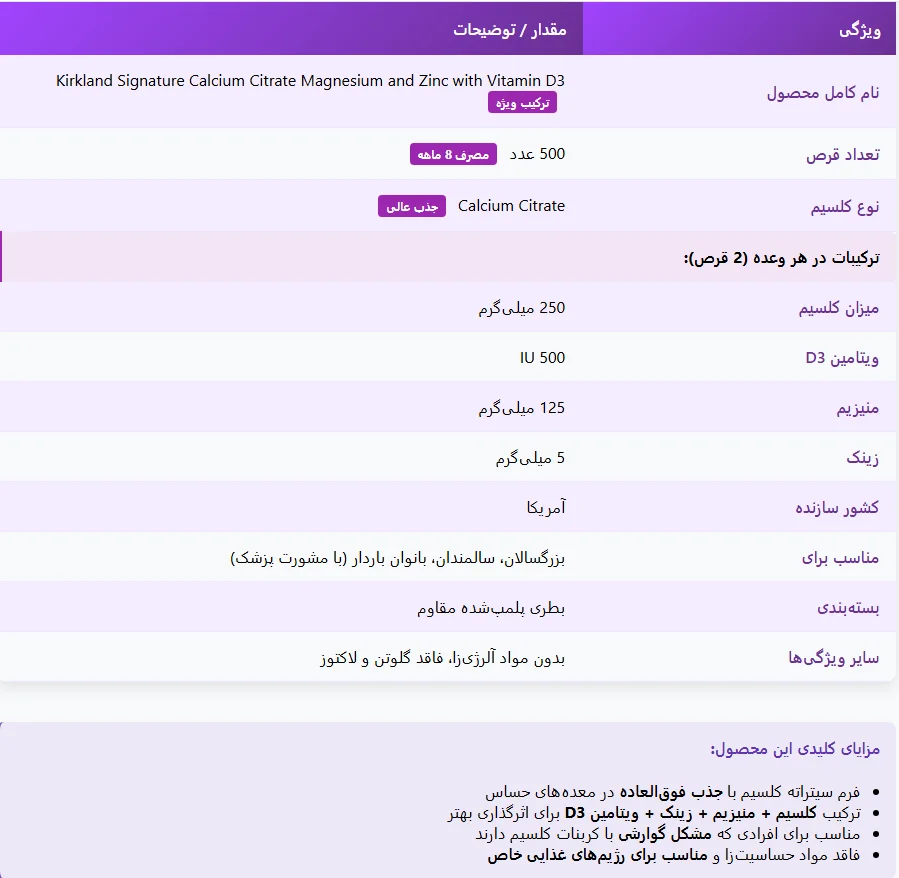Image resolution: width=899 pixels, height=878 pixels.
Task: Click the Kirkland Signature product name text
Action: pyautogui.click(x=310, y=80)
